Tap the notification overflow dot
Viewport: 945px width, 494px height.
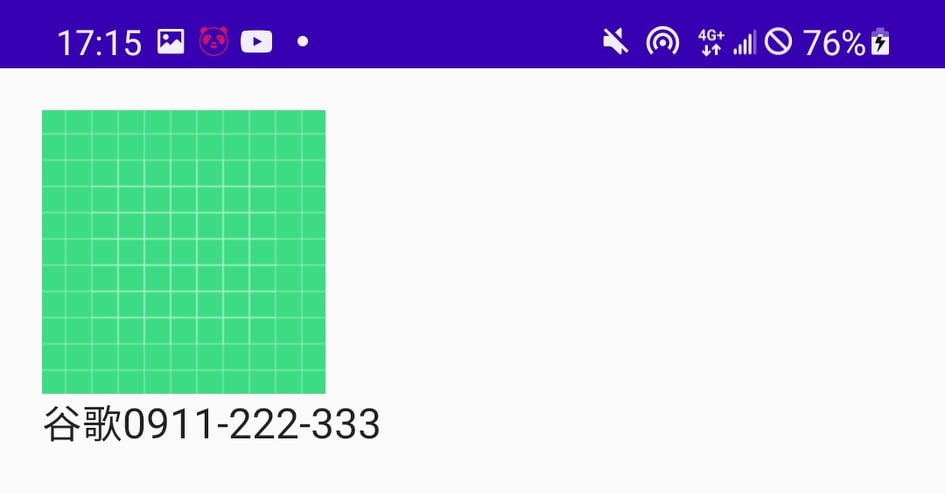[303, 42]
